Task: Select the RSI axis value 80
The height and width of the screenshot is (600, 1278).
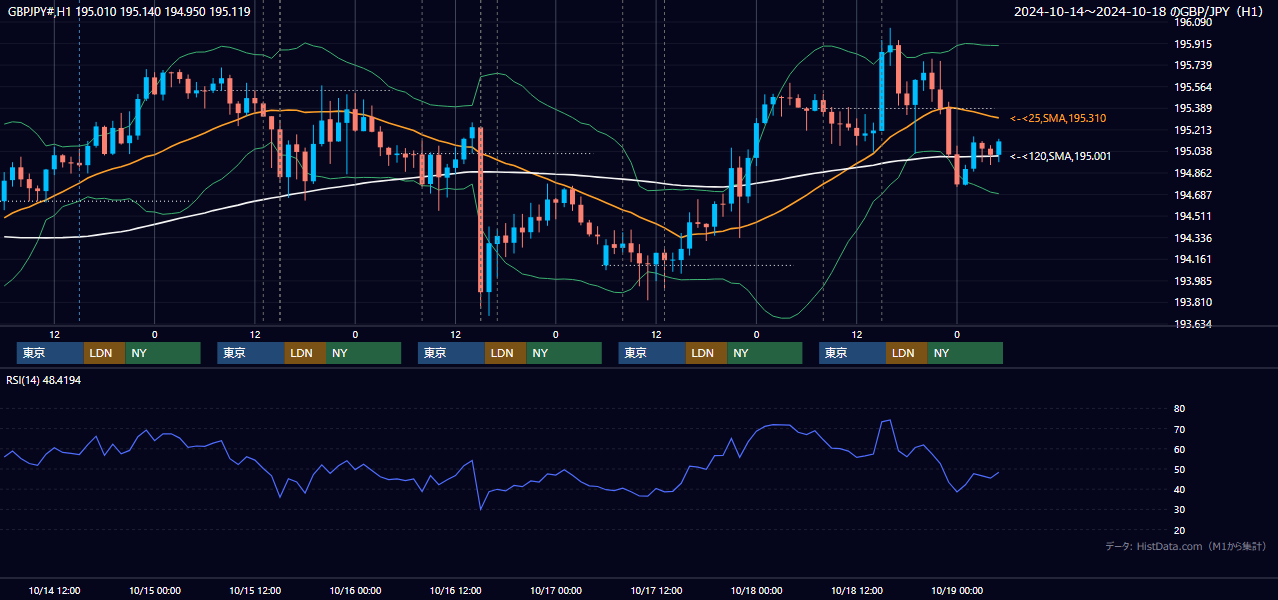Action: click(1179, 409)
